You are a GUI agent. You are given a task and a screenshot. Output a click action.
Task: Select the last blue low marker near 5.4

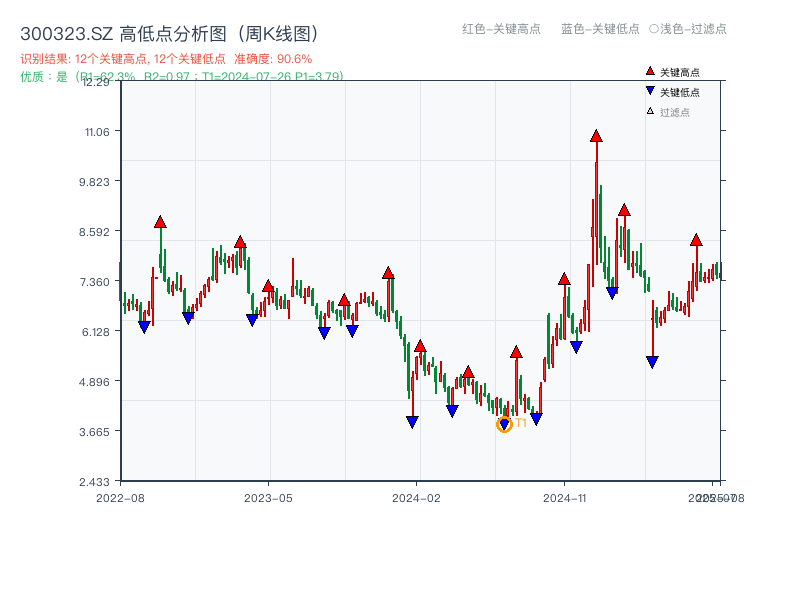click(x=652, y=362)
